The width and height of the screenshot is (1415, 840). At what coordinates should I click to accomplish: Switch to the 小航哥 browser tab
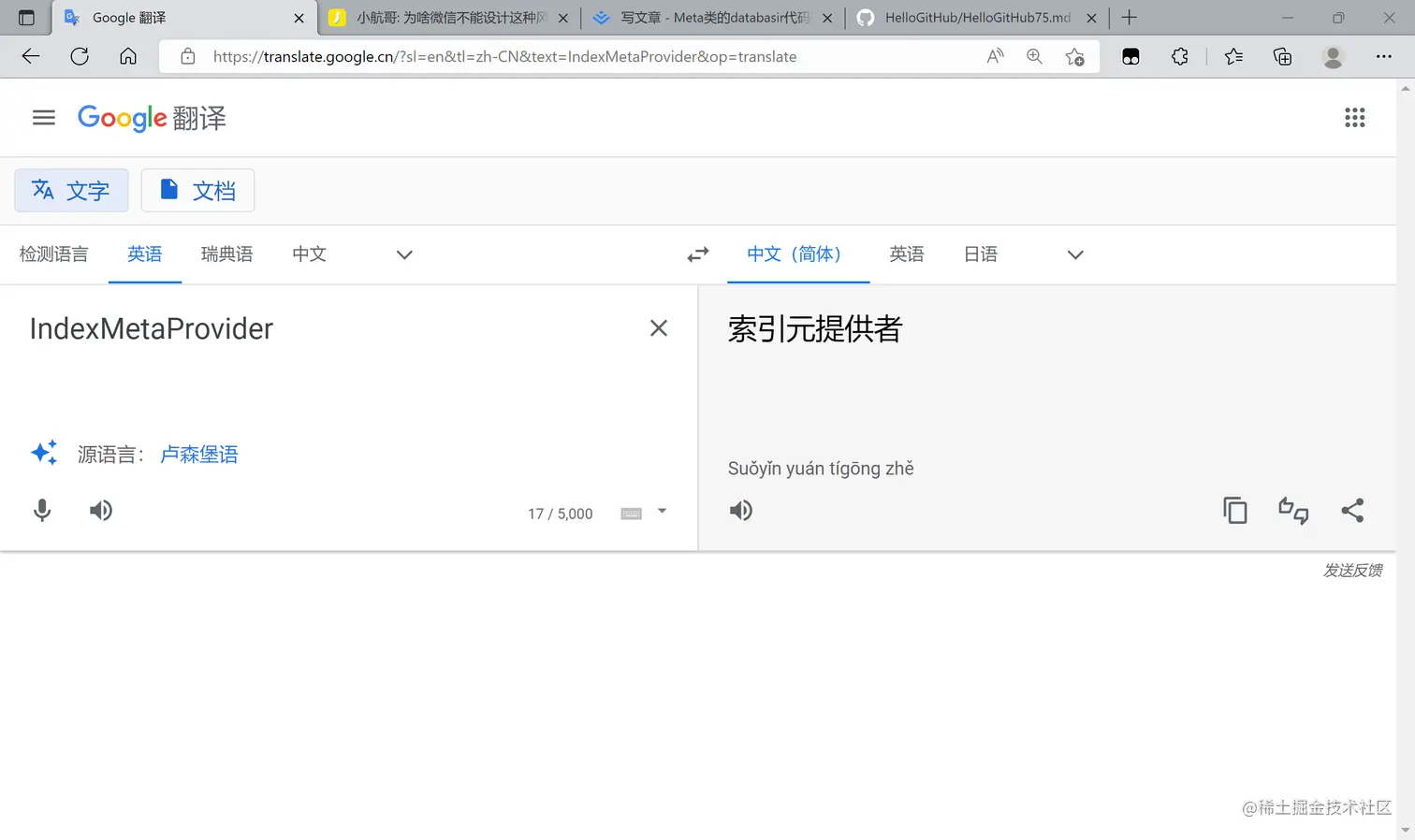tap(449, 18)
